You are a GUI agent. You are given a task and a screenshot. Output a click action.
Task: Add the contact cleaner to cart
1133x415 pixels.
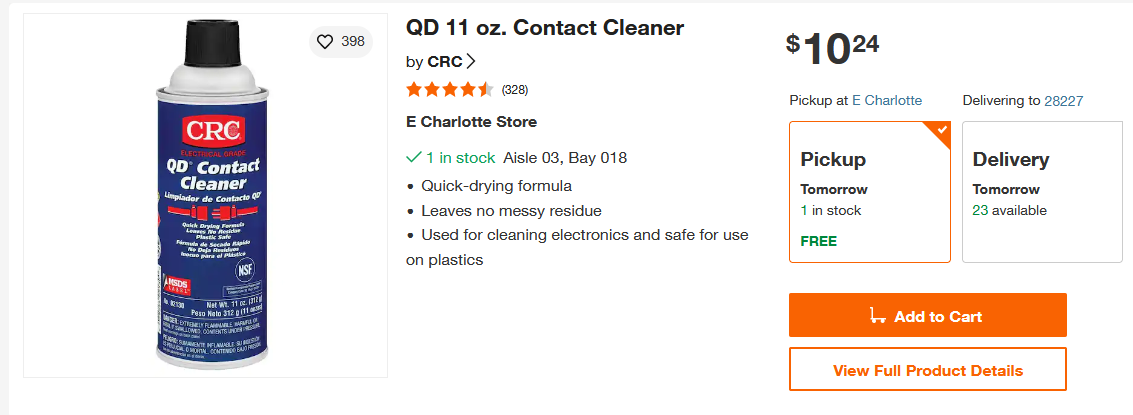tap(928, 315)
